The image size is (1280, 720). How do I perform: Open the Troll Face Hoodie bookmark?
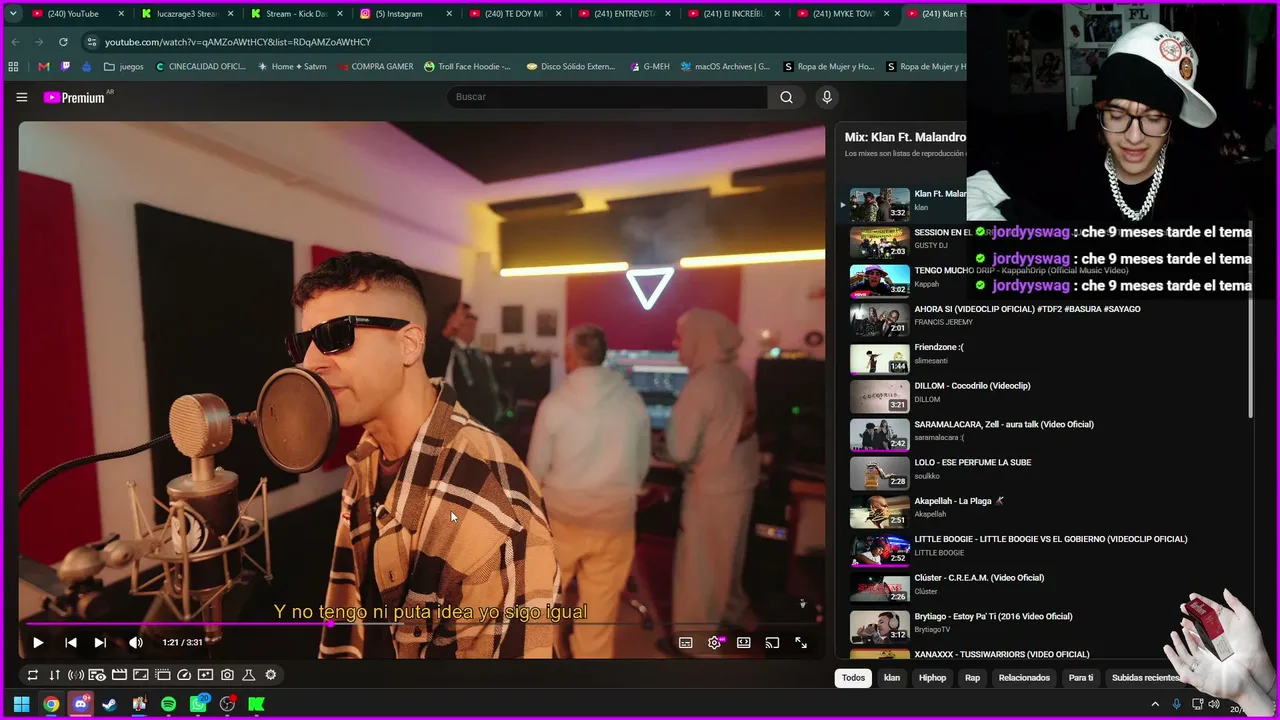(467, 67)
